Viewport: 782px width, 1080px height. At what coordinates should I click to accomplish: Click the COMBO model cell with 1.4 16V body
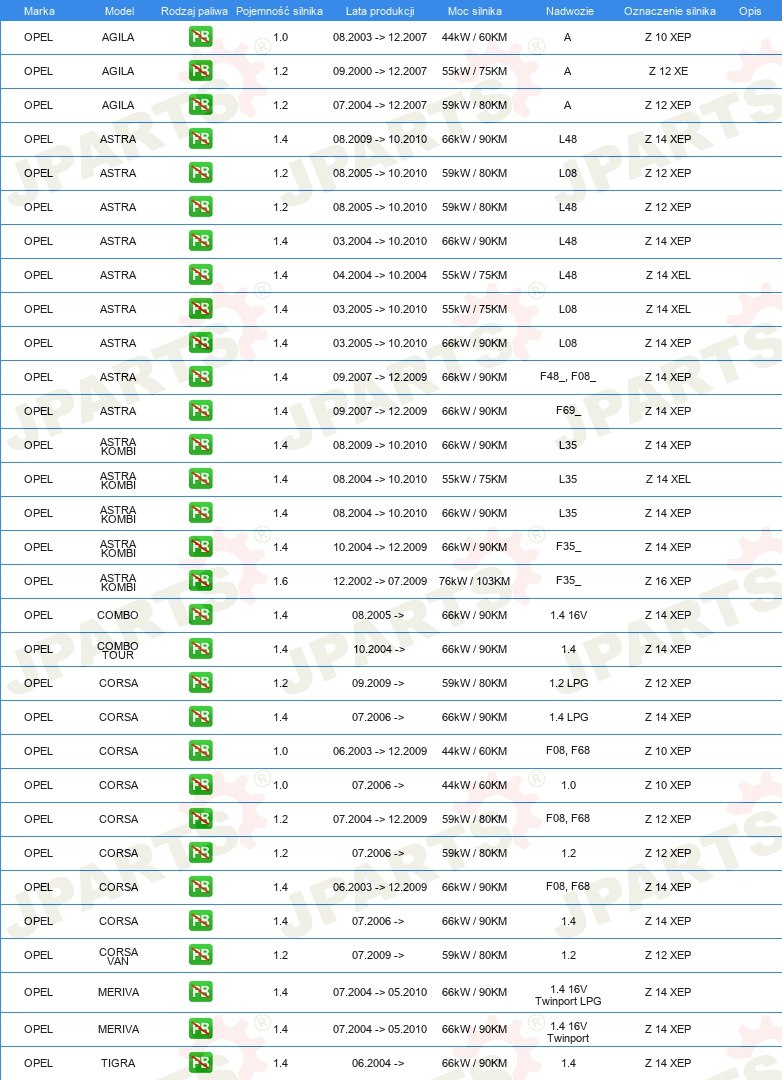(x=118, y=615)
